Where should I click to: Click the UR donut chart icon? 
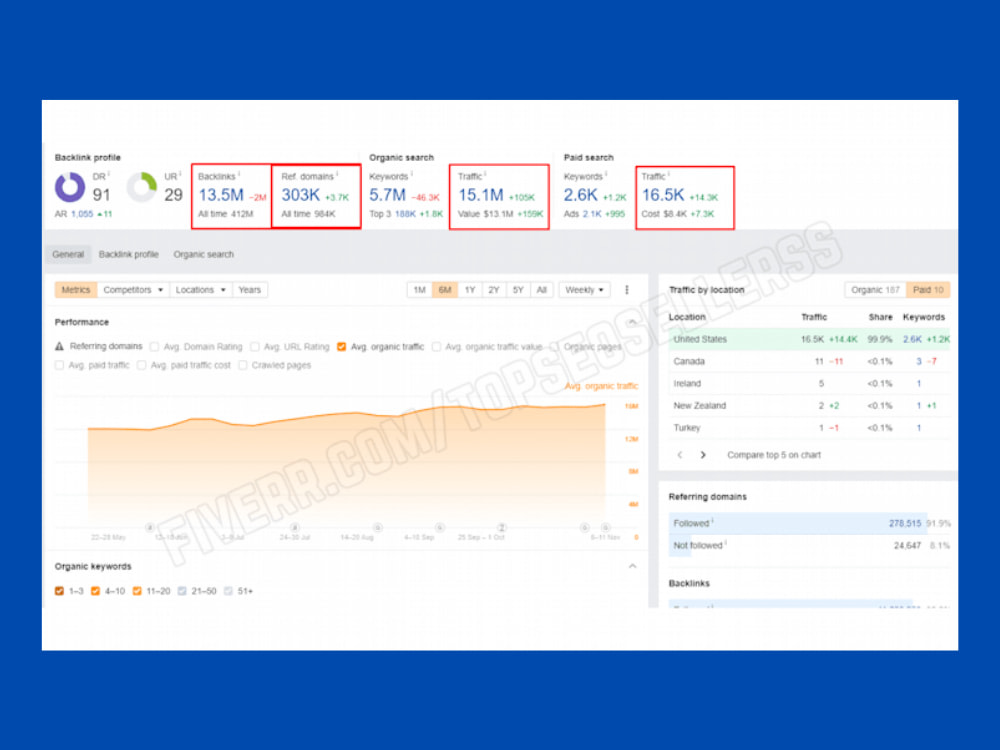point(142,188)
